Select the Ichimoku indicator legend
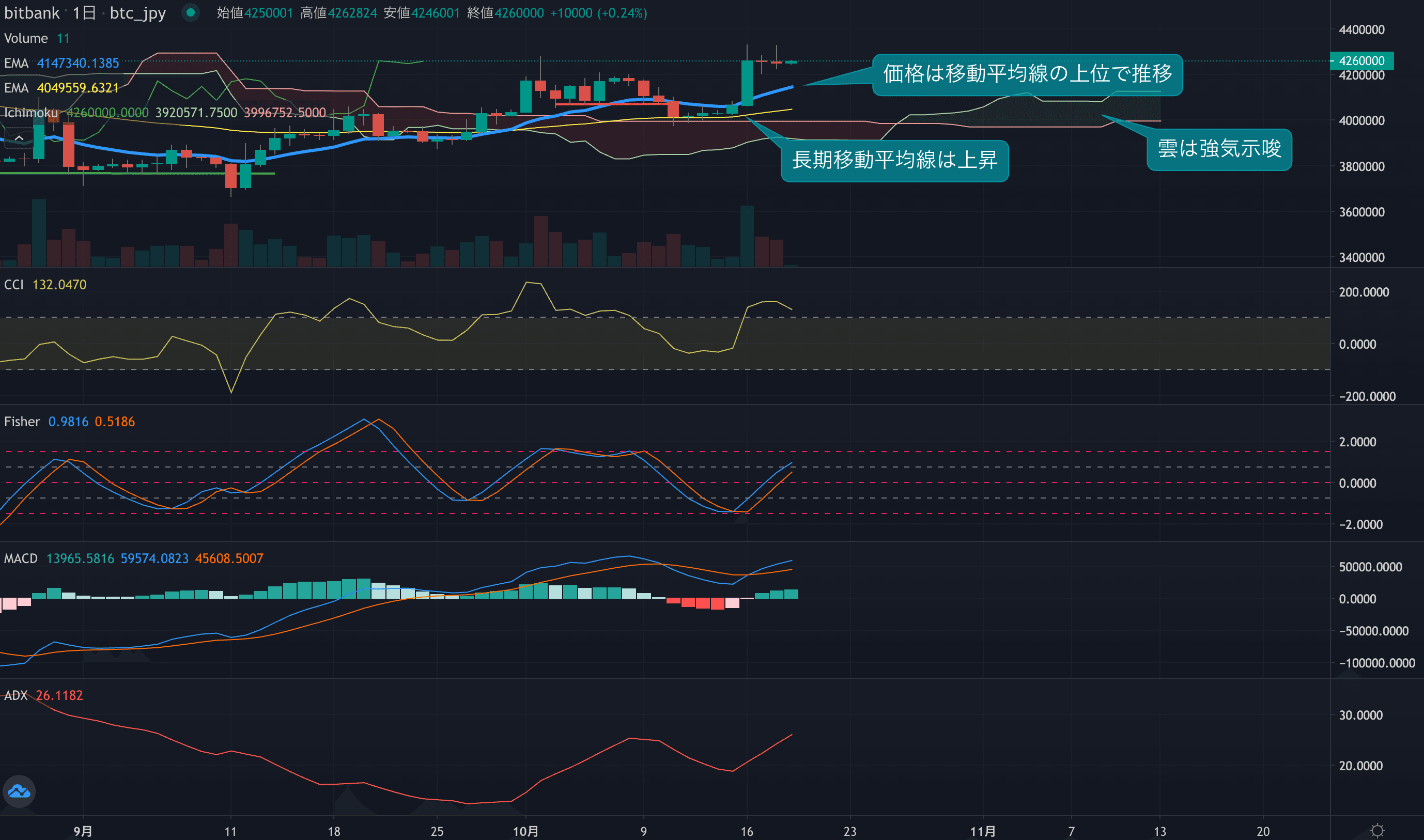Viewport: 1424px width, 840px height. click(31, 113)
